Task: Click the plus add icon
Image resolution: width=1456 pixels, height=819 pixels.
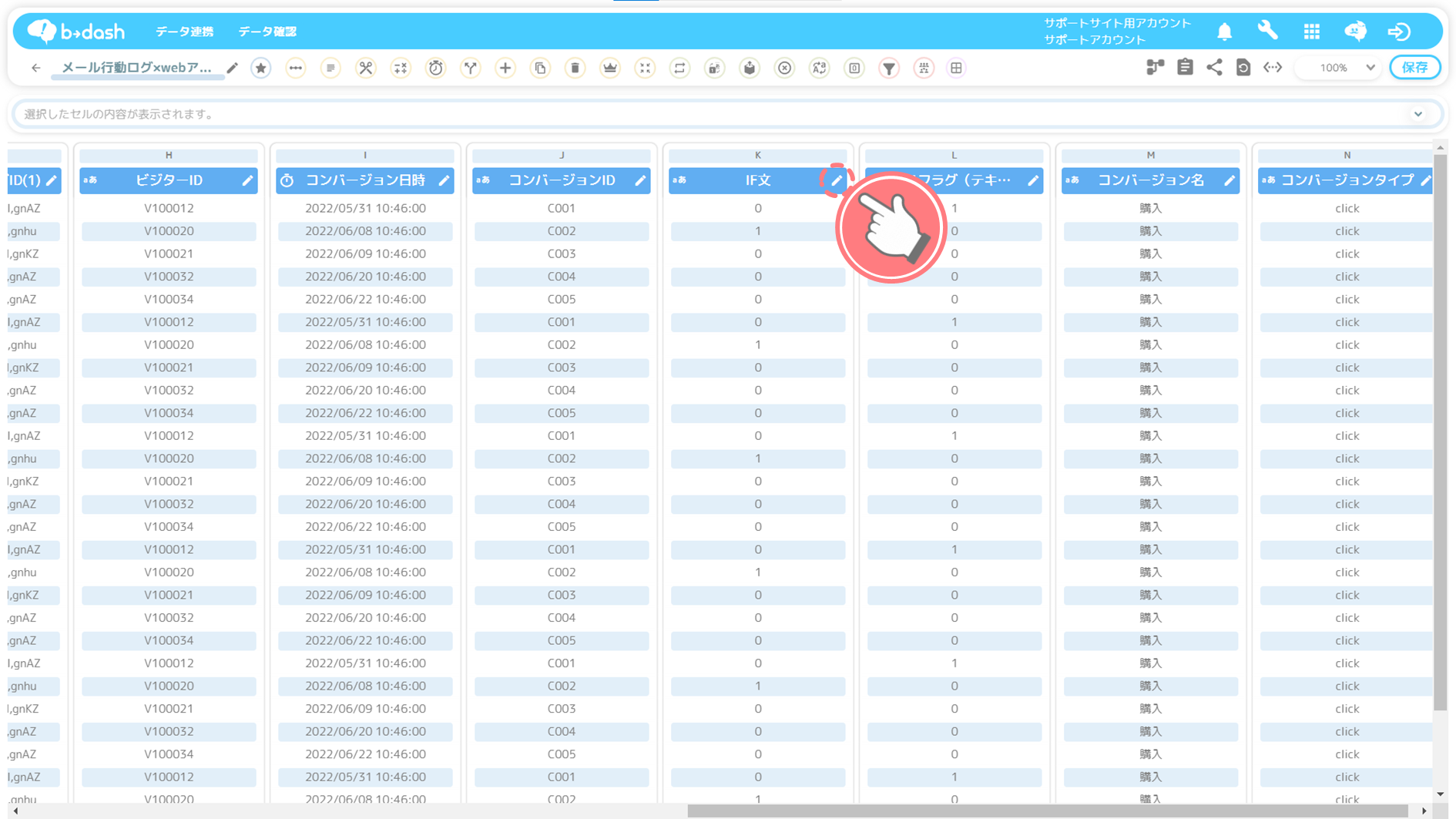Action: tap(505, 68)
